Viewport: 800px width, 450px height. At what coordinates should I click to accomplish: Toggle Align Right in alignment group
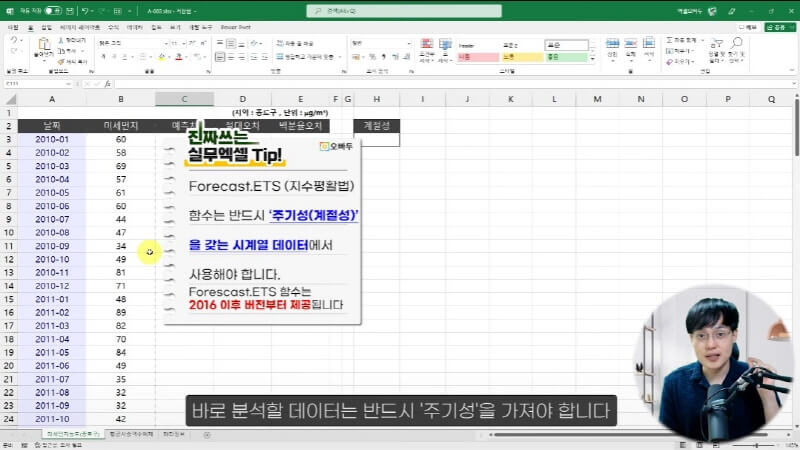242,57
